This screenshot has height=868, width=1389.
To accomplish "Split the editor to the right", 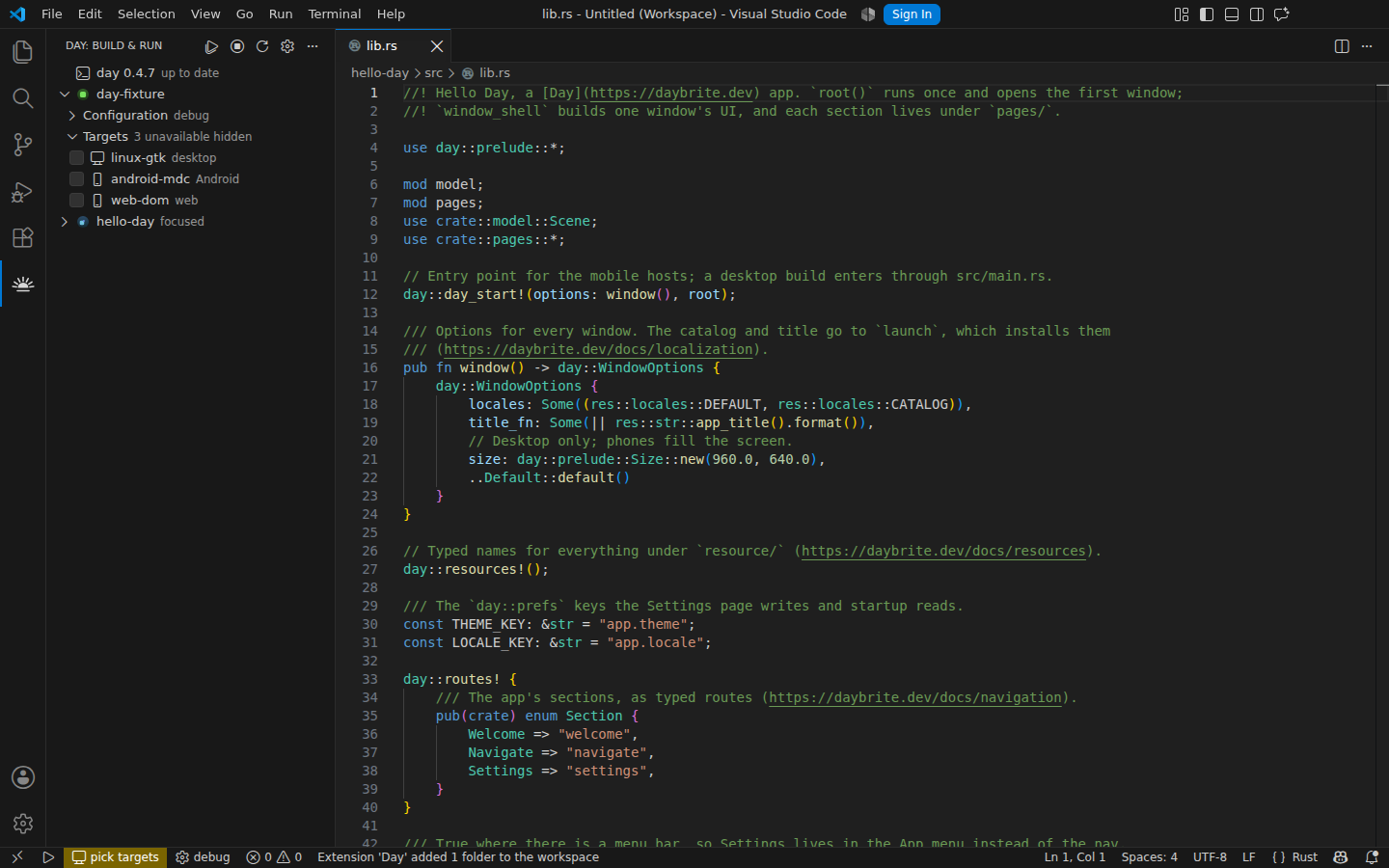I will click(x=1342, y=46).
